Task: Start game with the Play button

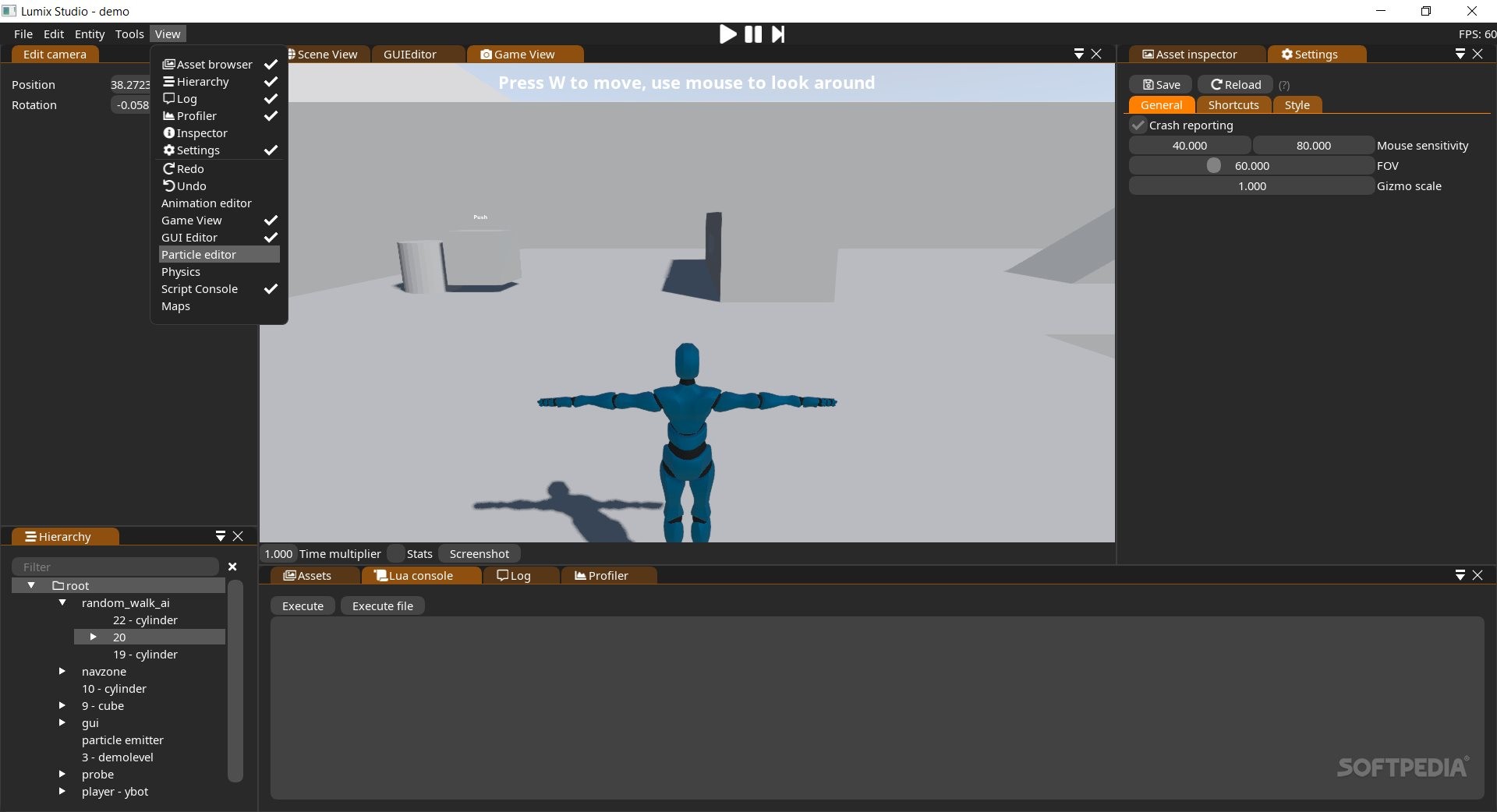Action: pyautogui.click(x=727, y=34)
